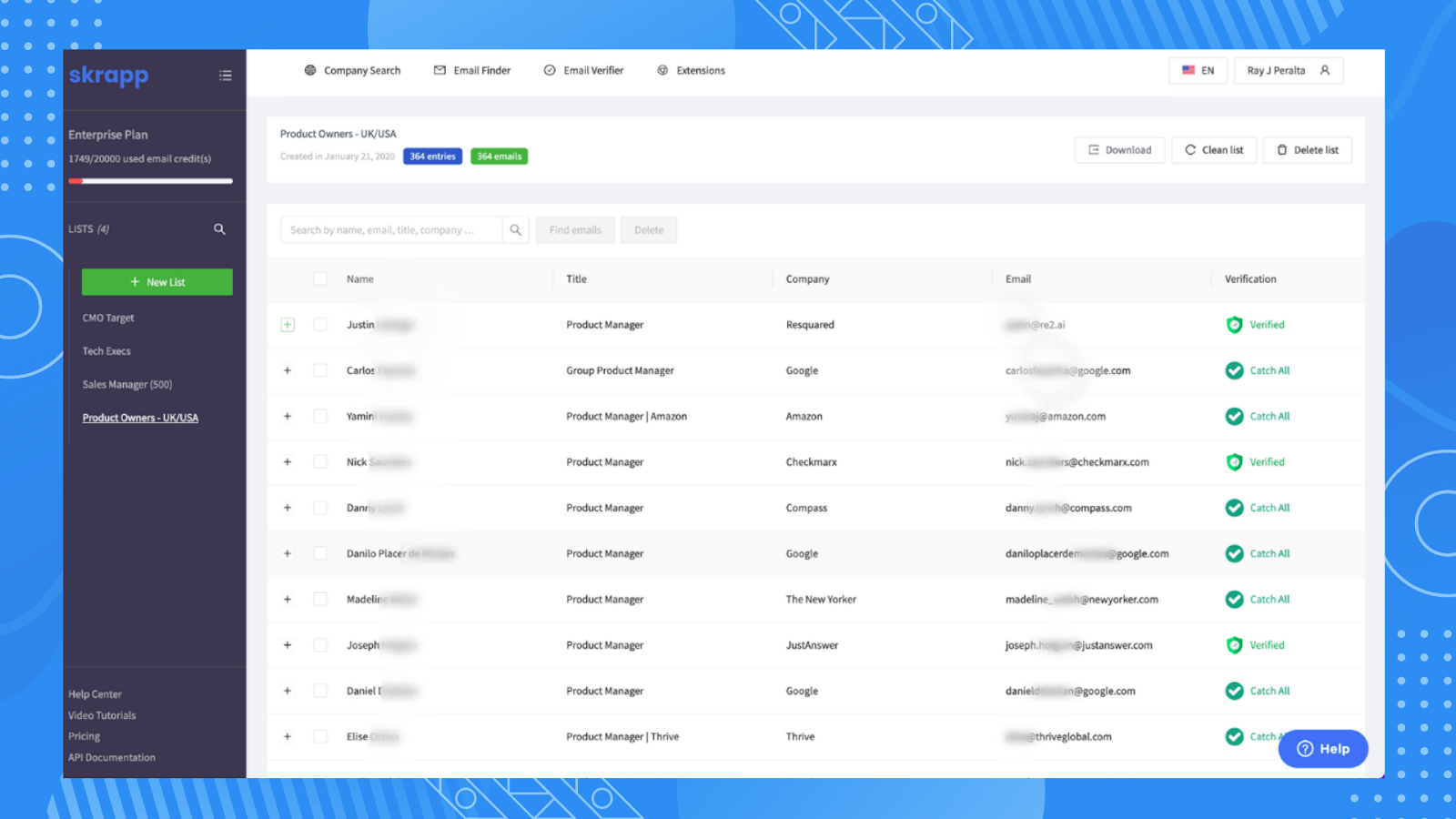Expand the Carlos row with plus

click(288, 370)
